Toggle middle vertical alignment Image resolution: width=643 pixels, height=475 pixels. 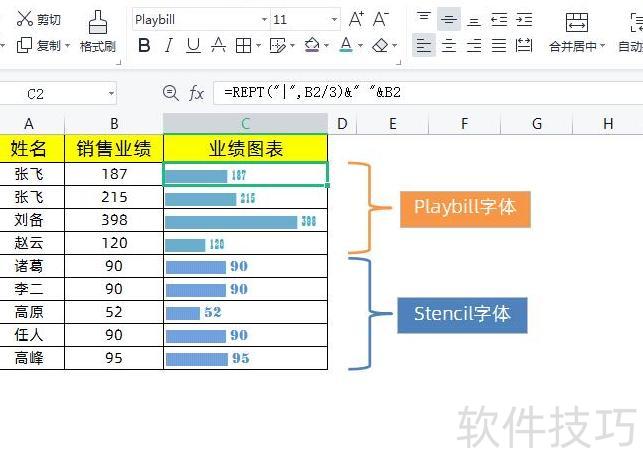tap(449, 19)
